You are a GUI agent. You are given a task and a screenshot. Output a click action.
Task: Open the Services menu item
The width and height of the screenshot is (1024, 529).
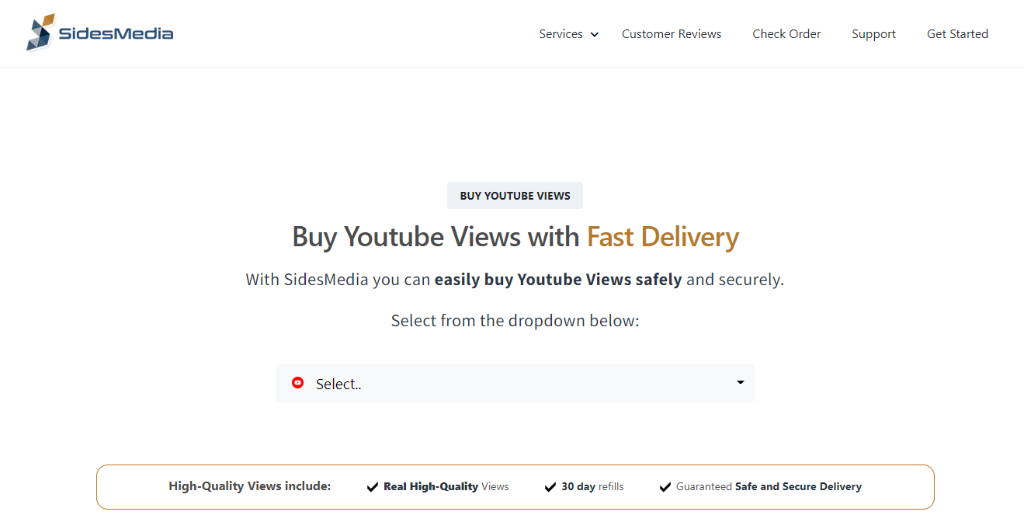pos(560,34)
